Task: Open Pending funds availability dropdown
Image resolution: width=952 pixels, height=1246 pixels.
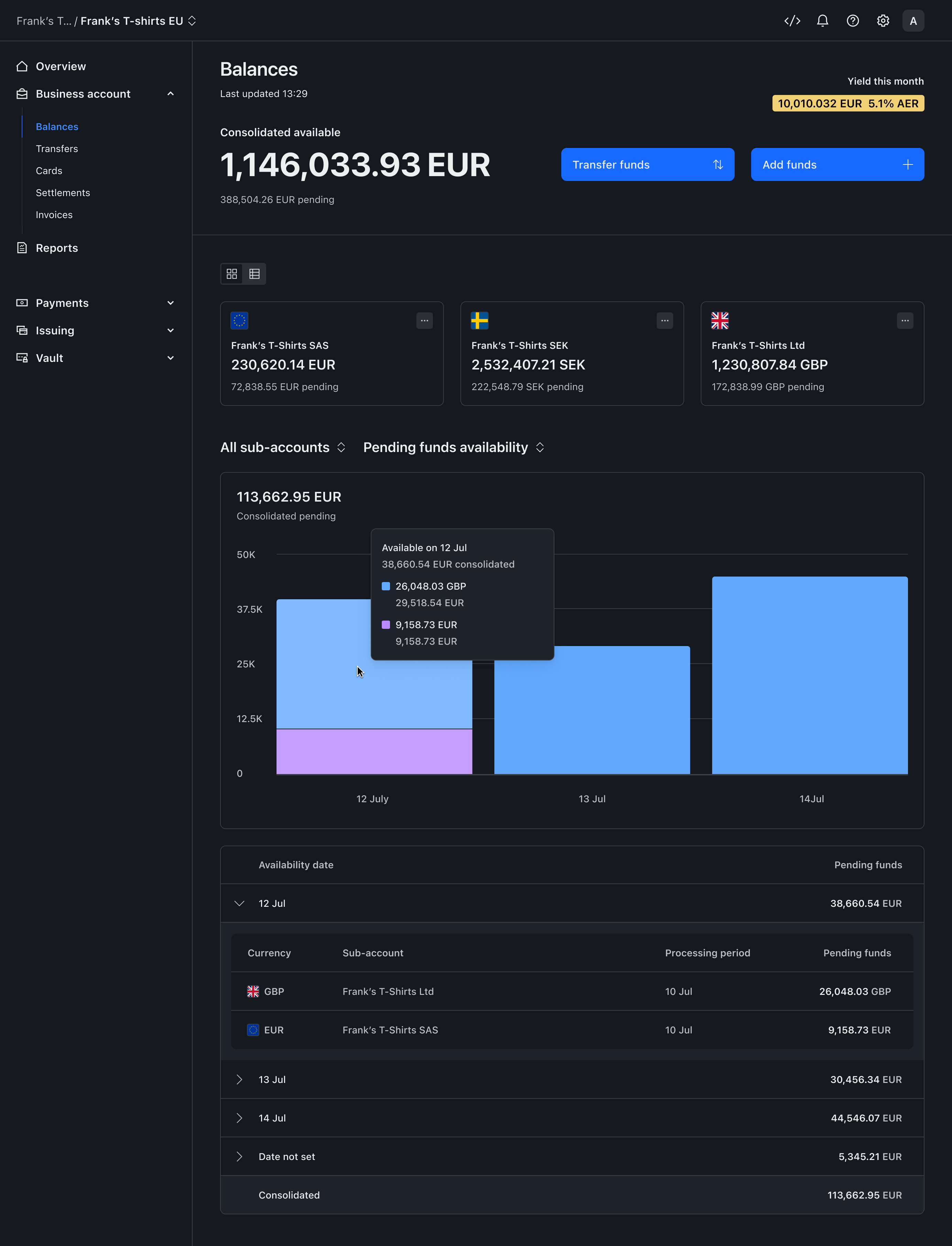Action: pyautogui.click(x=454, y=447)
